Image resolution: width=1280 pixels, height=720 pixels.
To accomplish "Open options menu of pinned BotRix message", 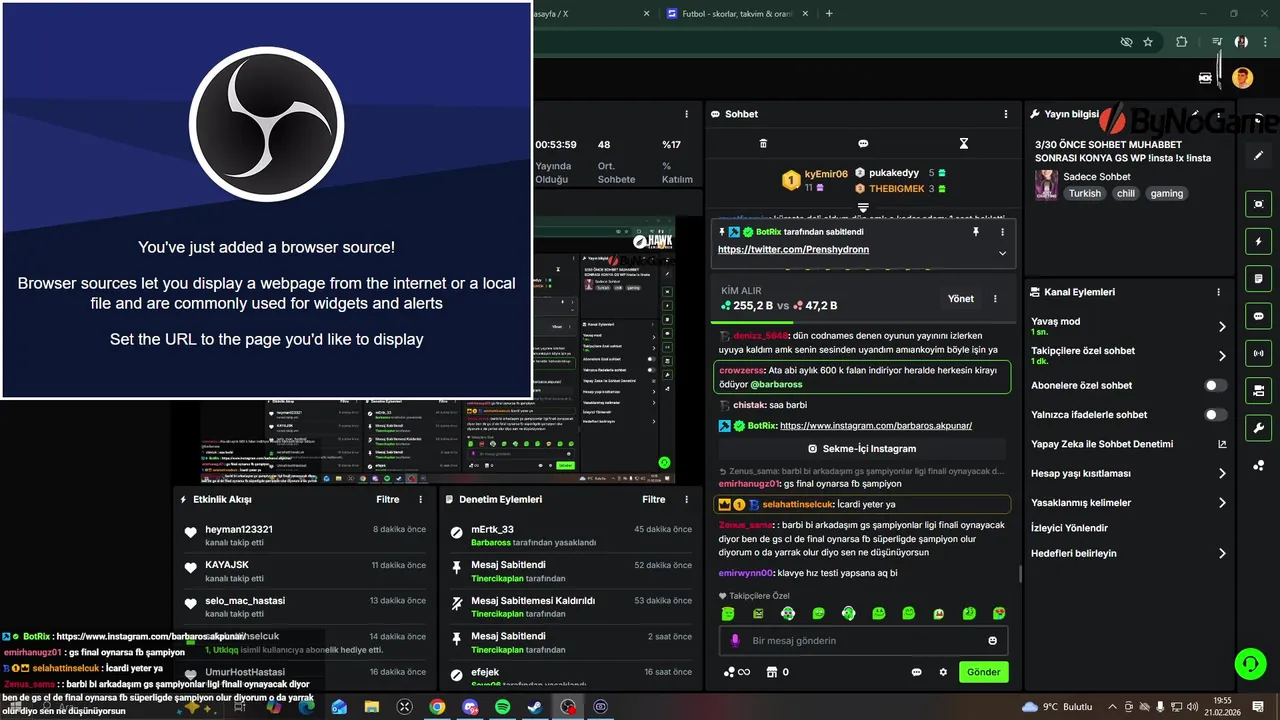I will pyautogui.click(x=1003, y=231).
